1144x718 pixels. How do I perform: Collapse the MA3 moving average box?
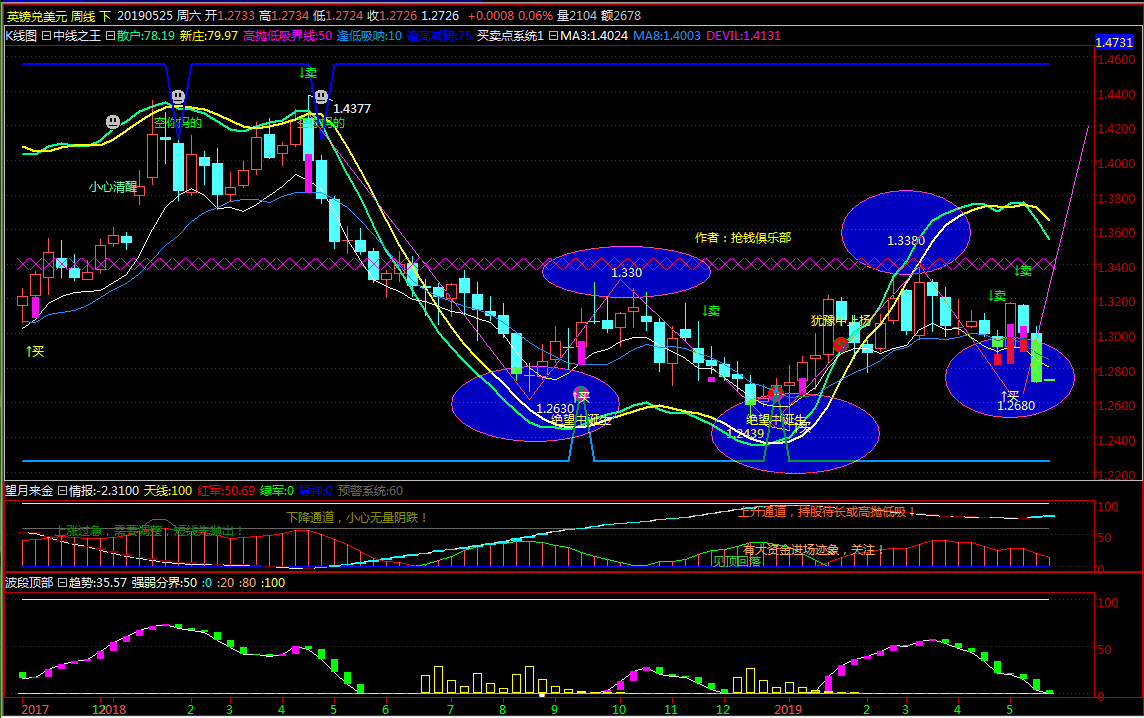pos(554,36)
